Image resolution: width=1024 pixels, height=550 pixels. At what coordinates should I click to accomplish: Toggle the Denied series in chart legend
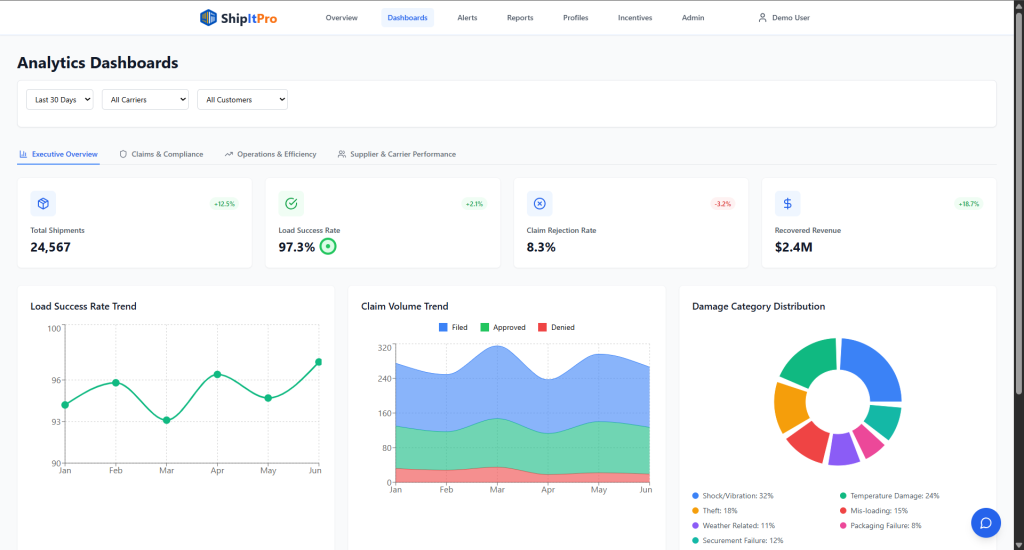pyautogui.click(x=556, y=327)
